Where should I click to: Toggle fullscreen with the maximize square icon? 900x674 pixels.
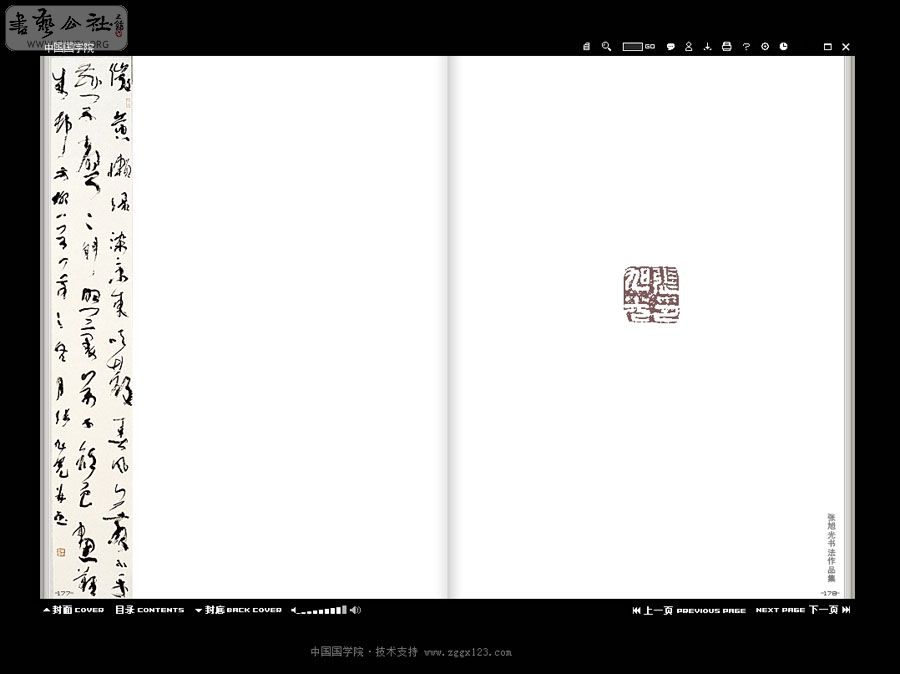(827, 47)
